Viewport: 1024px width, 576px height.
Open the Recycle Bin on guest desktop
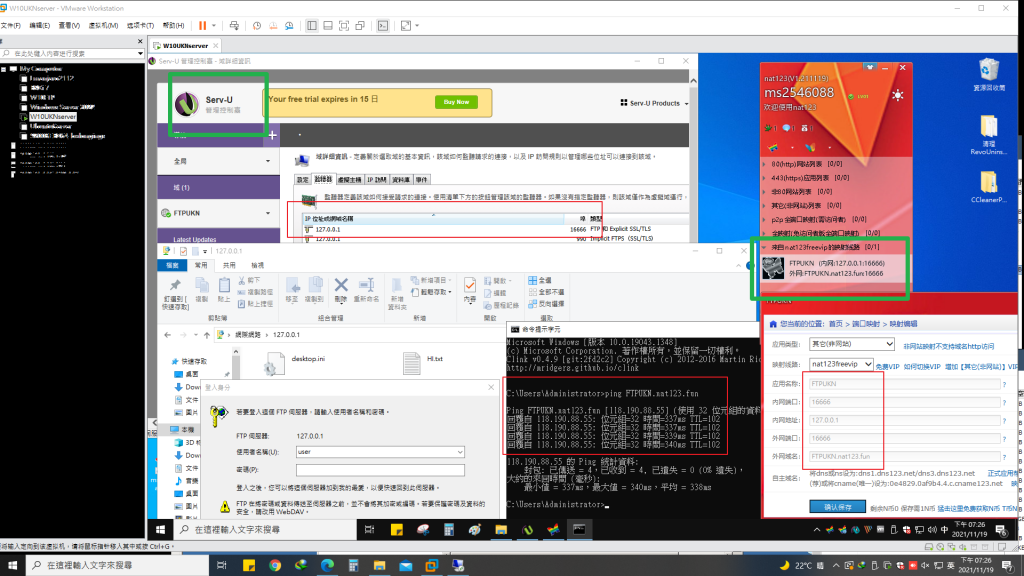tap(989, 74)
